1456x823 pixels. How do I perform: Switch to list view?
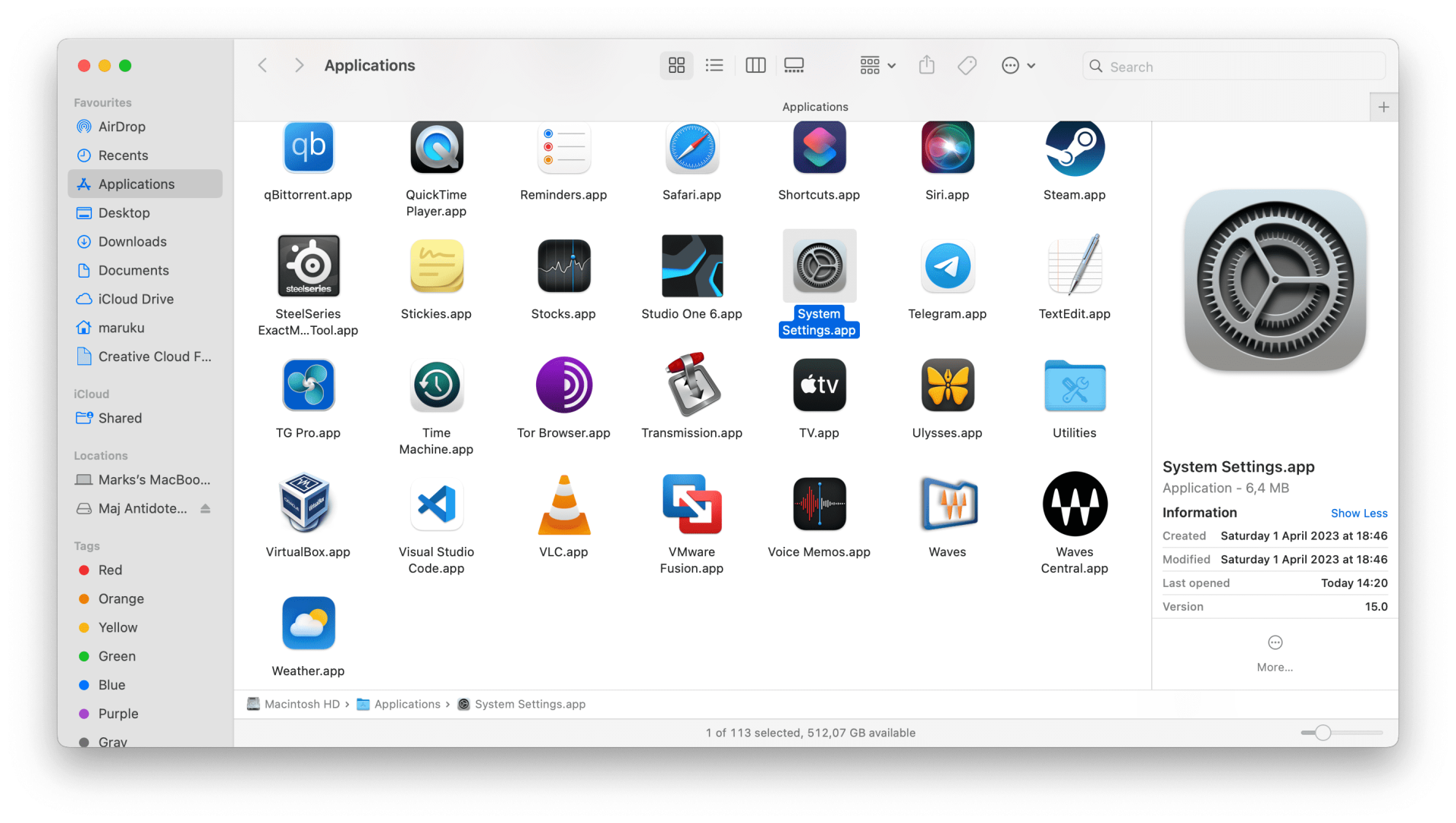click(x=714, y=65)
